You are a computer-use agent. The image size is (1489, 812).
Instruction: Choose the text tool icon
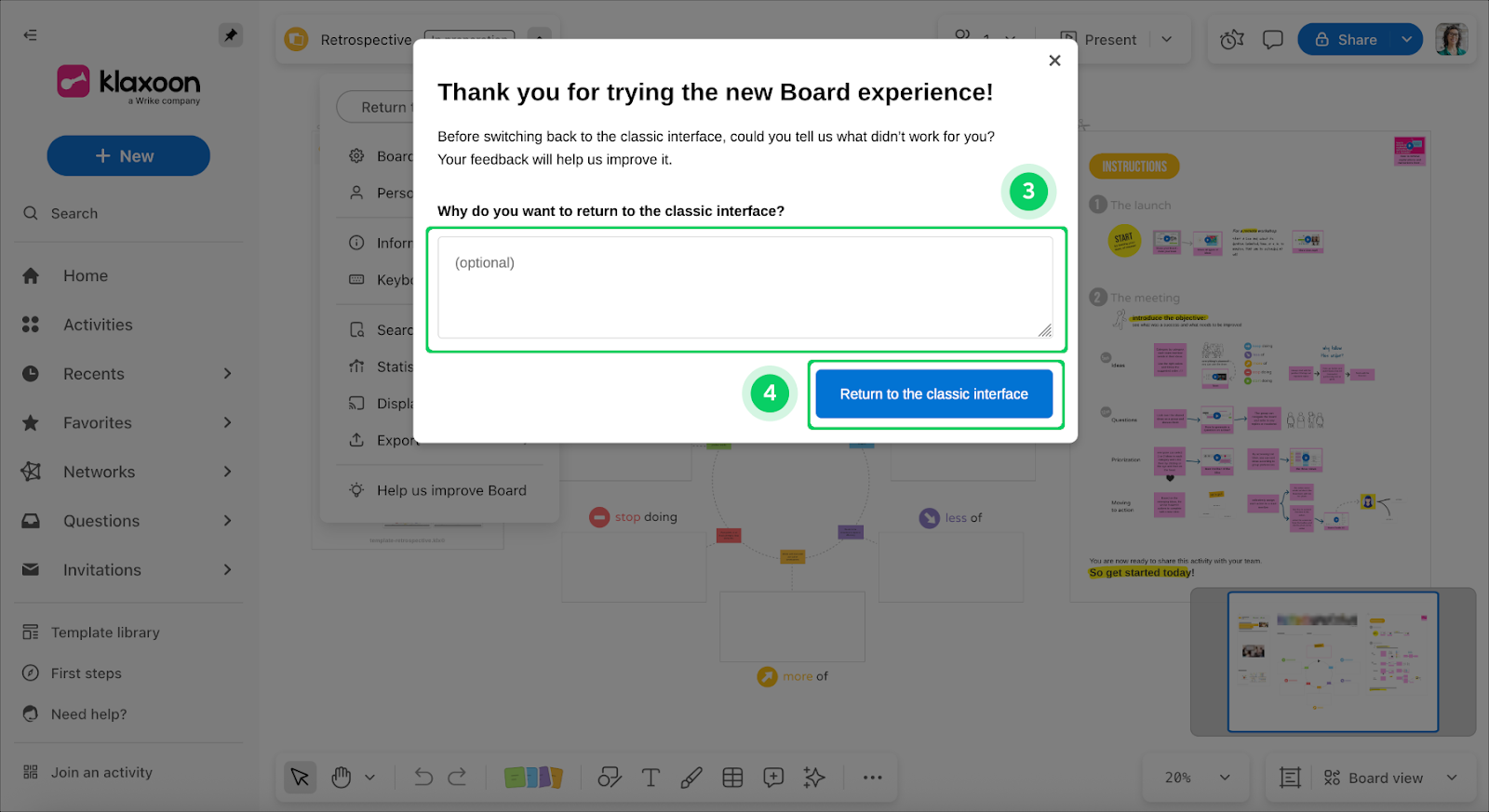click(651, 778)
